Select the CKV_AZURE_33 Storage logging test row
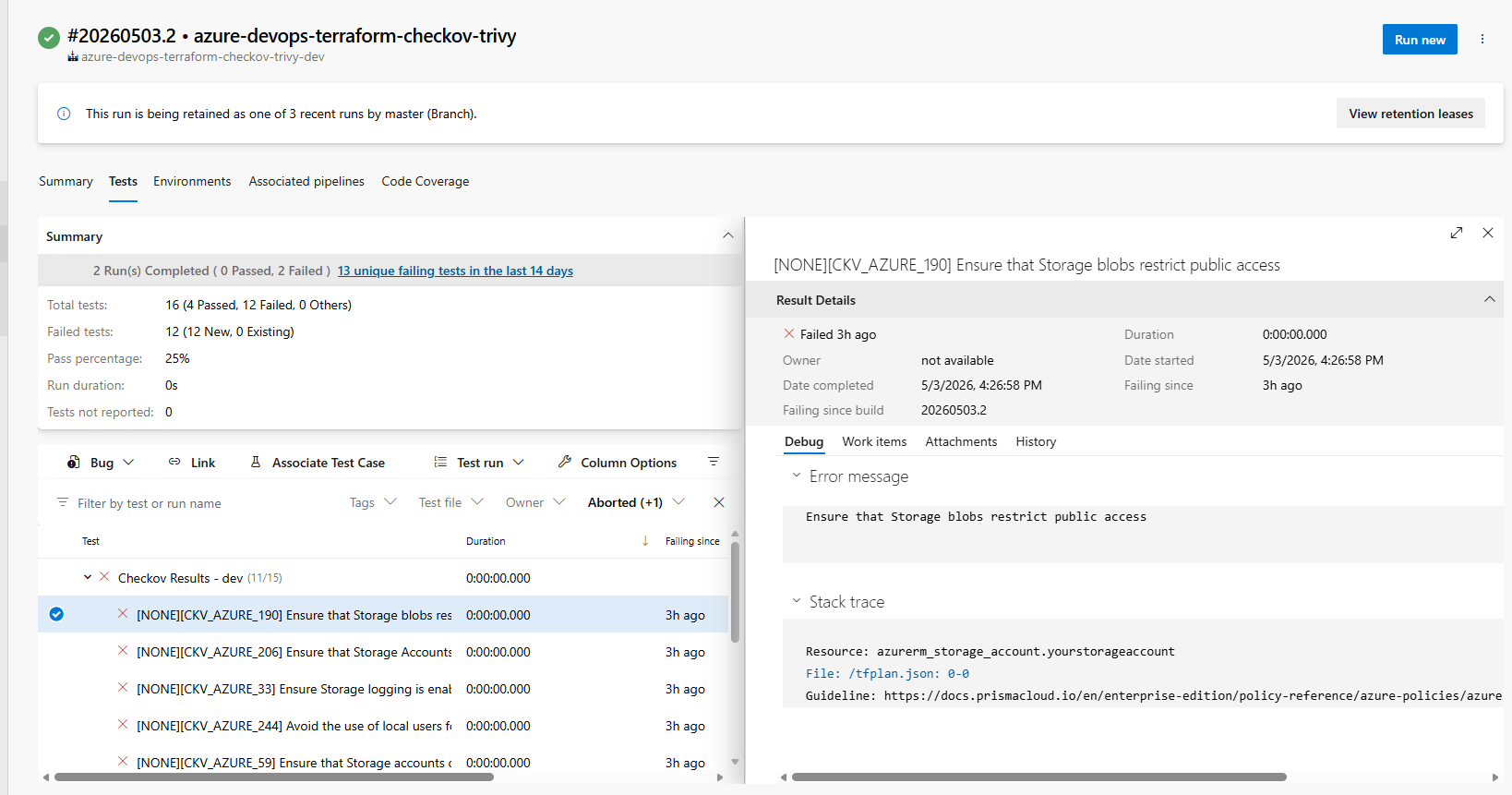1512x795 pixels. point(383,688)
